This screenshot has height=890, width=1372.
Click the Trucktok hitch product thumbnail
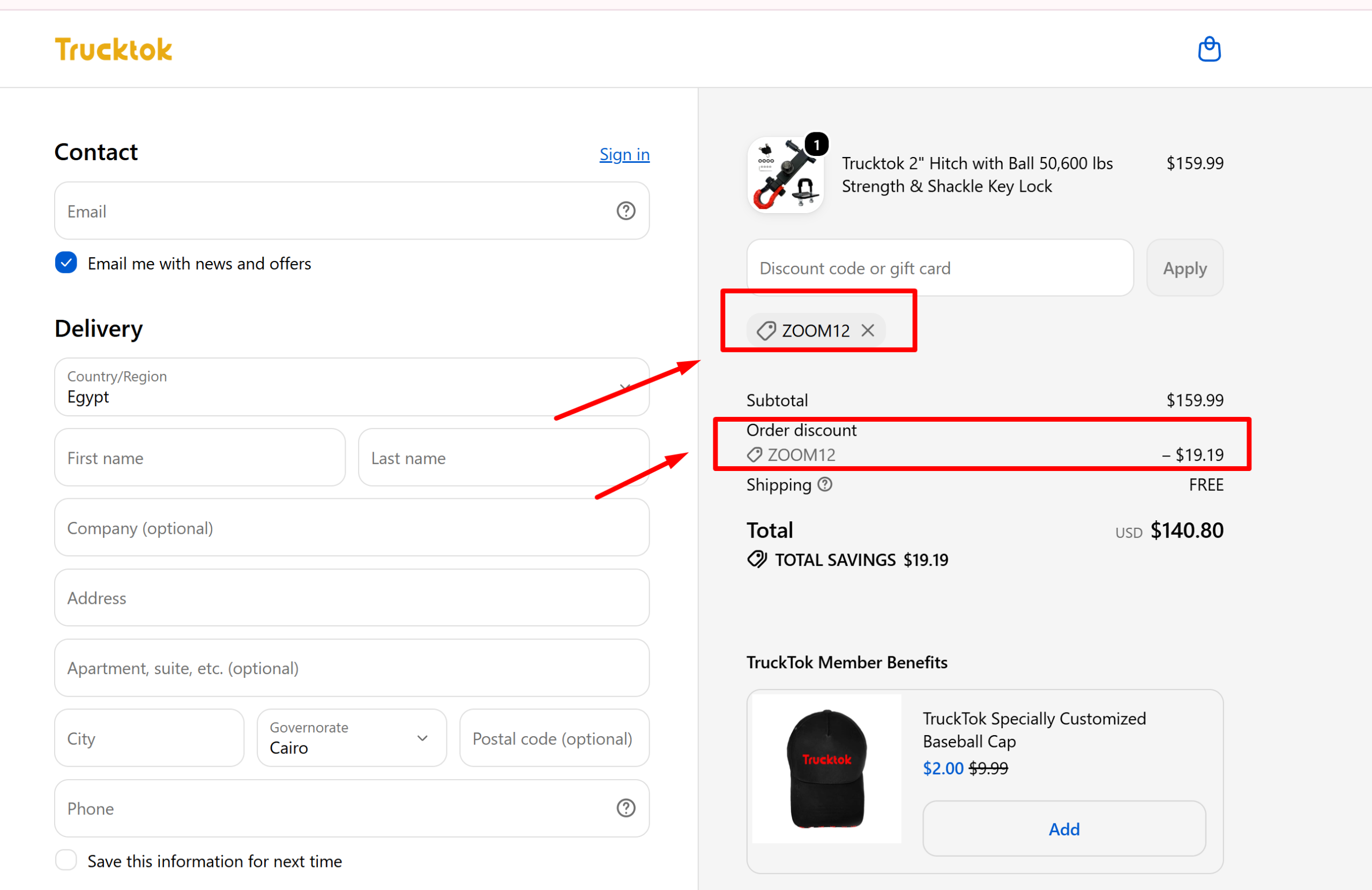point(785,175)
